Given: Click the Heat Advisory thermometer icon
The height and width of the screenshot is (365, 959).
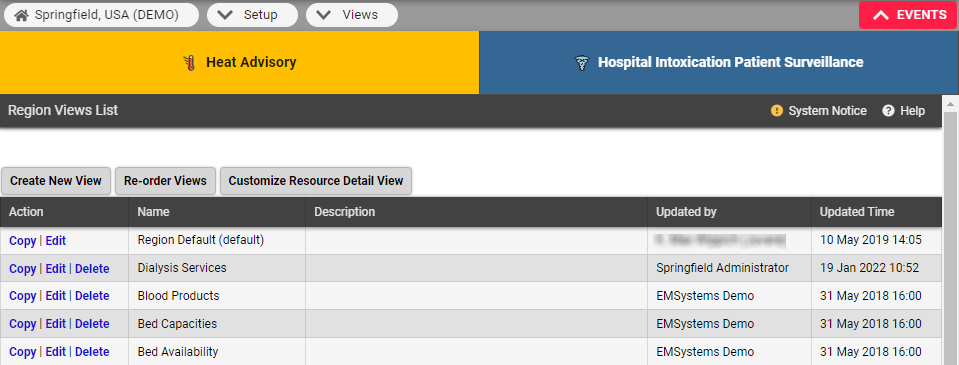Looking at the screenshot, I should tap(190, 62).
